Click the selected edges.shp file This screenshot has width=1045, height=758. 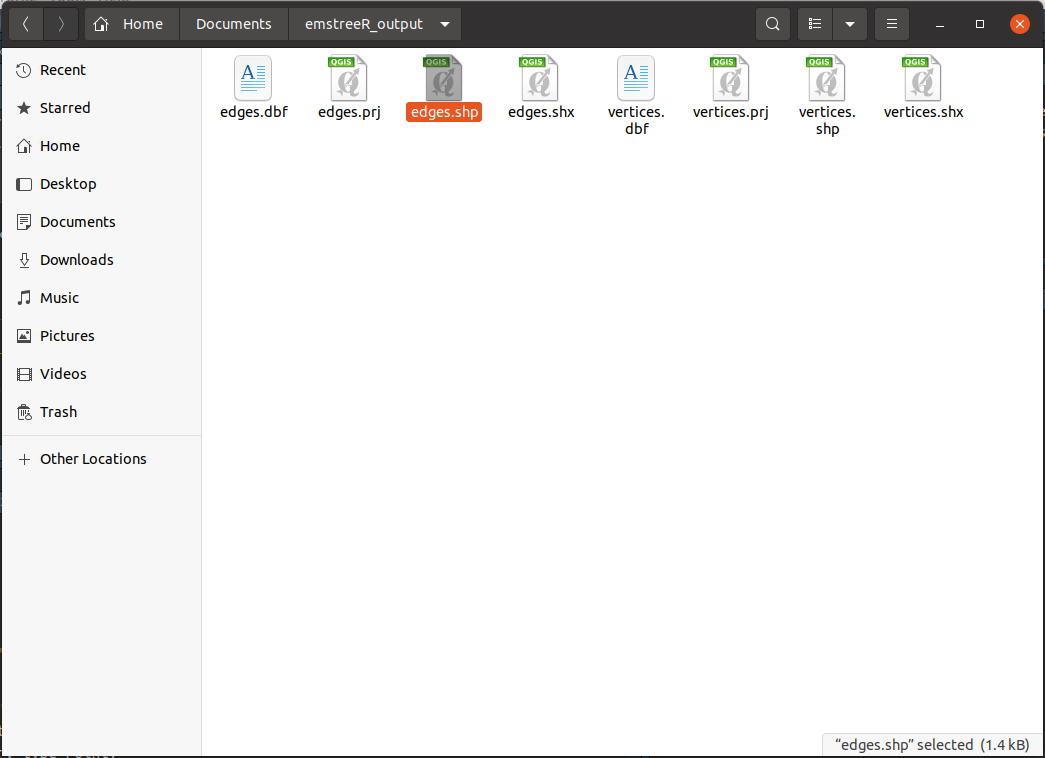pyautogui.click(x=443, y=80)
